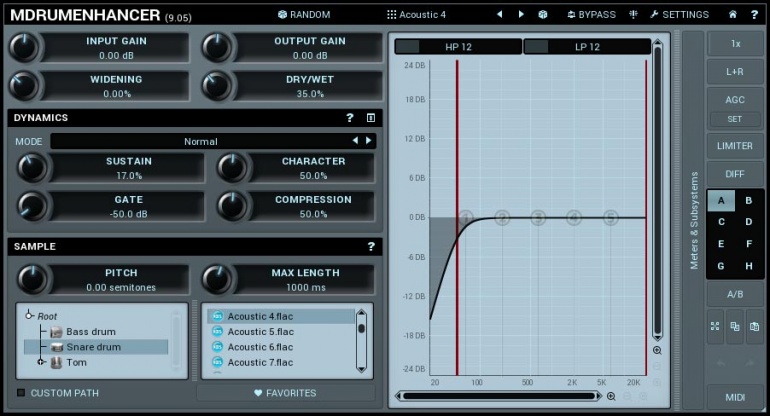Expand the Tom folder in sample tree

pos(41,362)
